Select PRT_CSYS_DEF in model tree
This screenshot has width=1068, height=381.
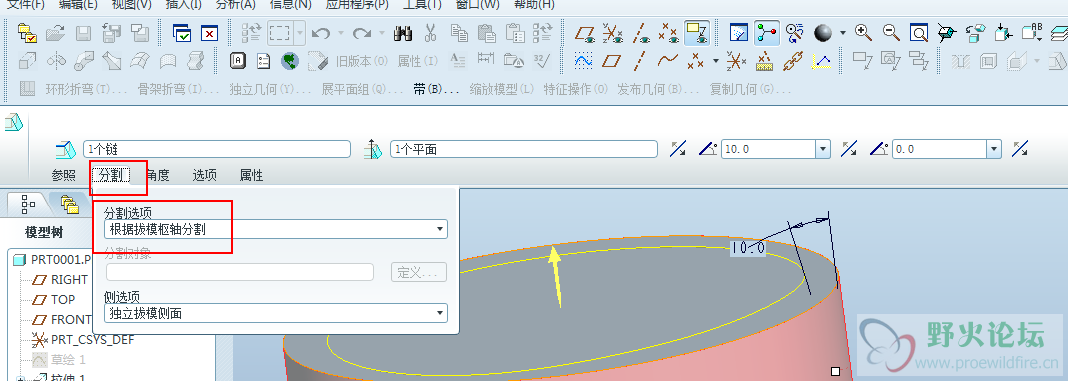coord(83,339)
